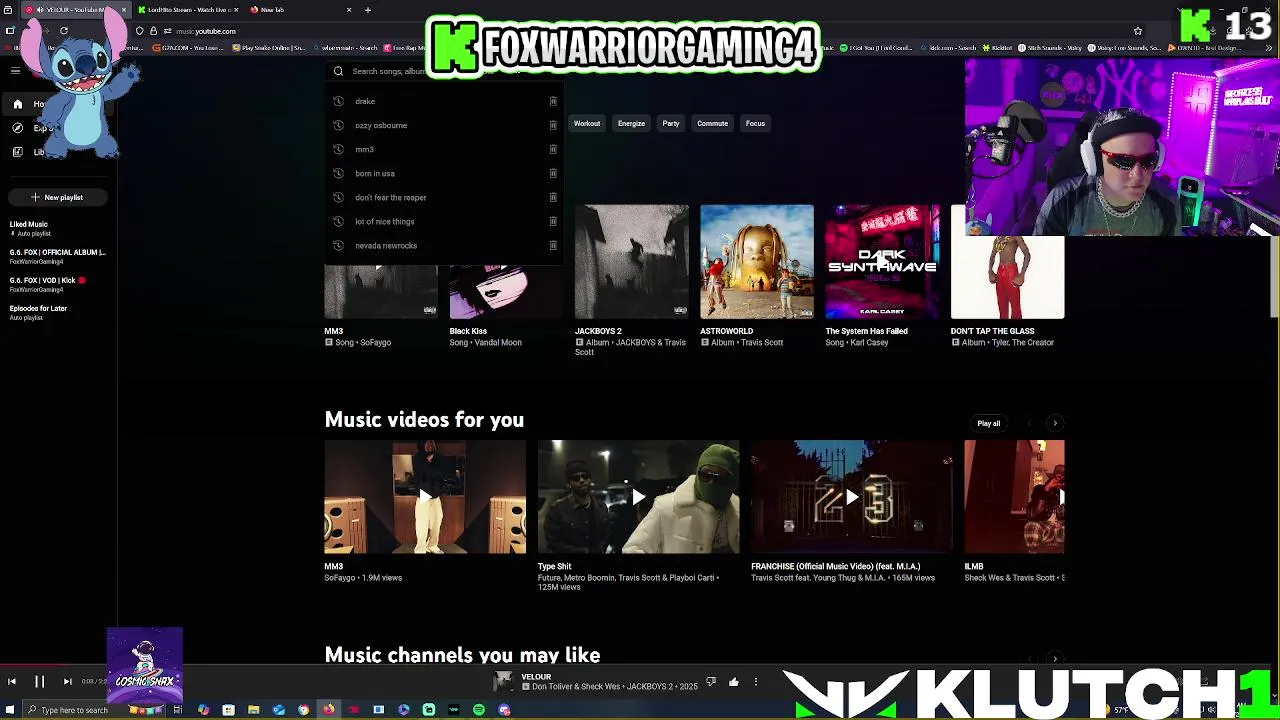1280x720 pixels.
Task: Select the Commute mood chip
Action: point(713,124)
